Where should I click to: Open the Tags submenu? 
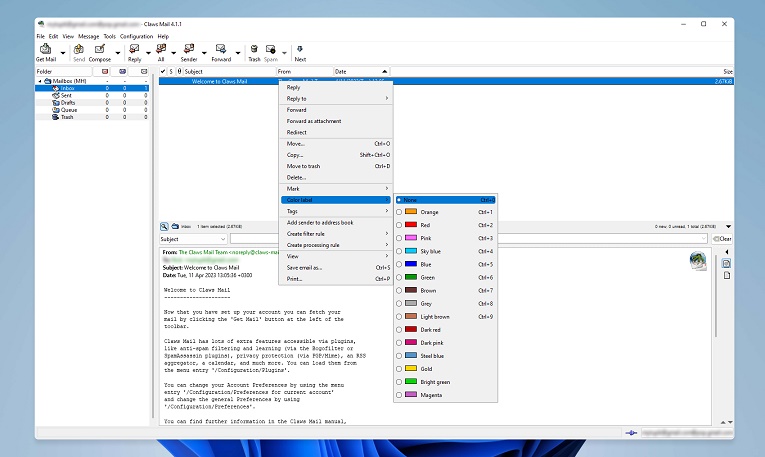[336, 211]
